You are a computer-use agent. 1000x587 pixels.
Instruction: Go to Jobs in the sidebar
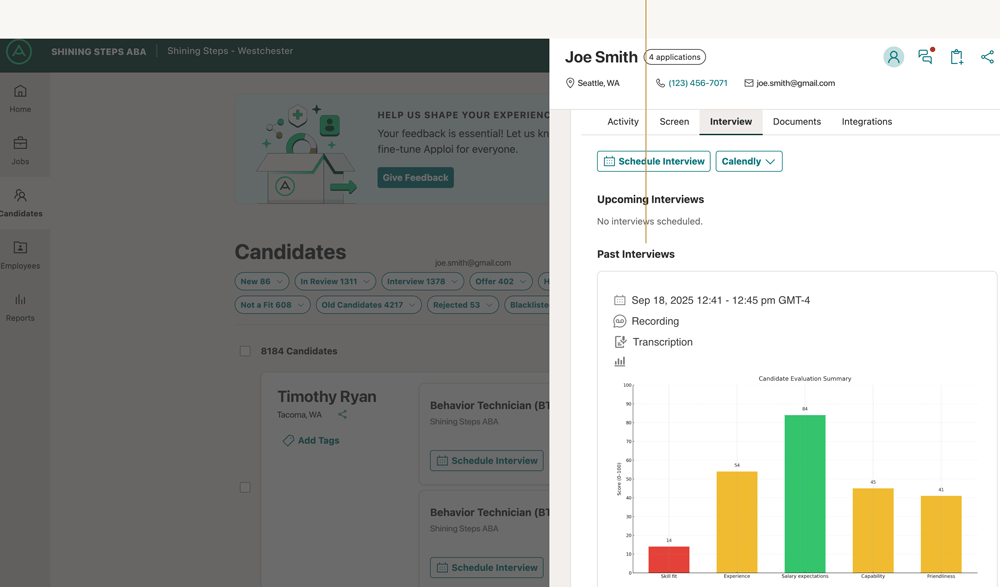(20, 150)
